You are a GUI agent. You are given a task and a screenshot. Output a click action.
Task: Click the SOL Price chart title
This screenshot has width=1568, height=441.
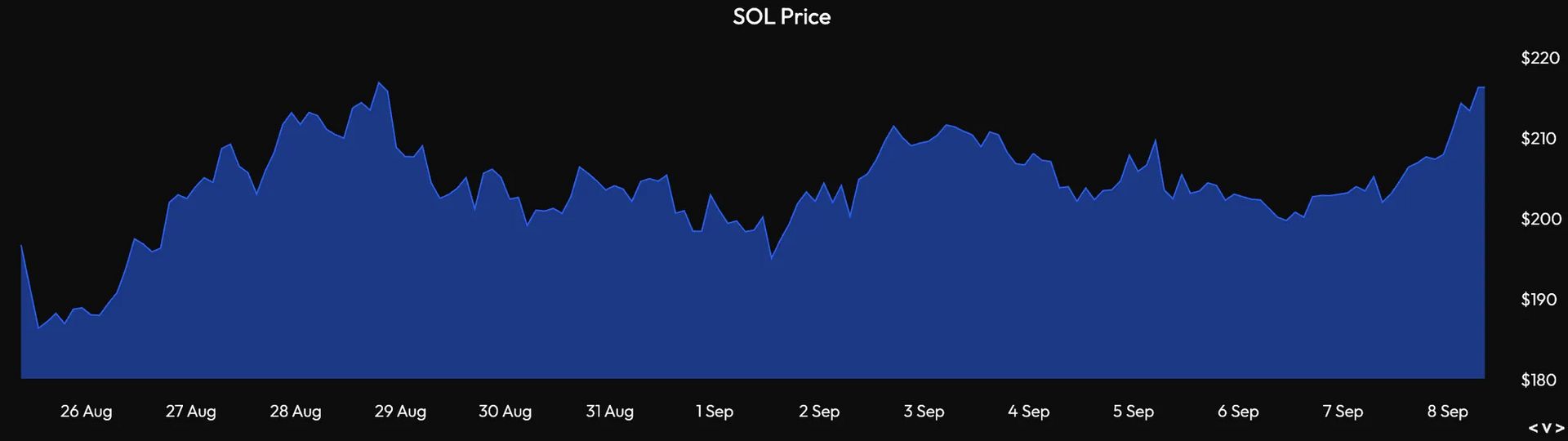pos(782,17)
